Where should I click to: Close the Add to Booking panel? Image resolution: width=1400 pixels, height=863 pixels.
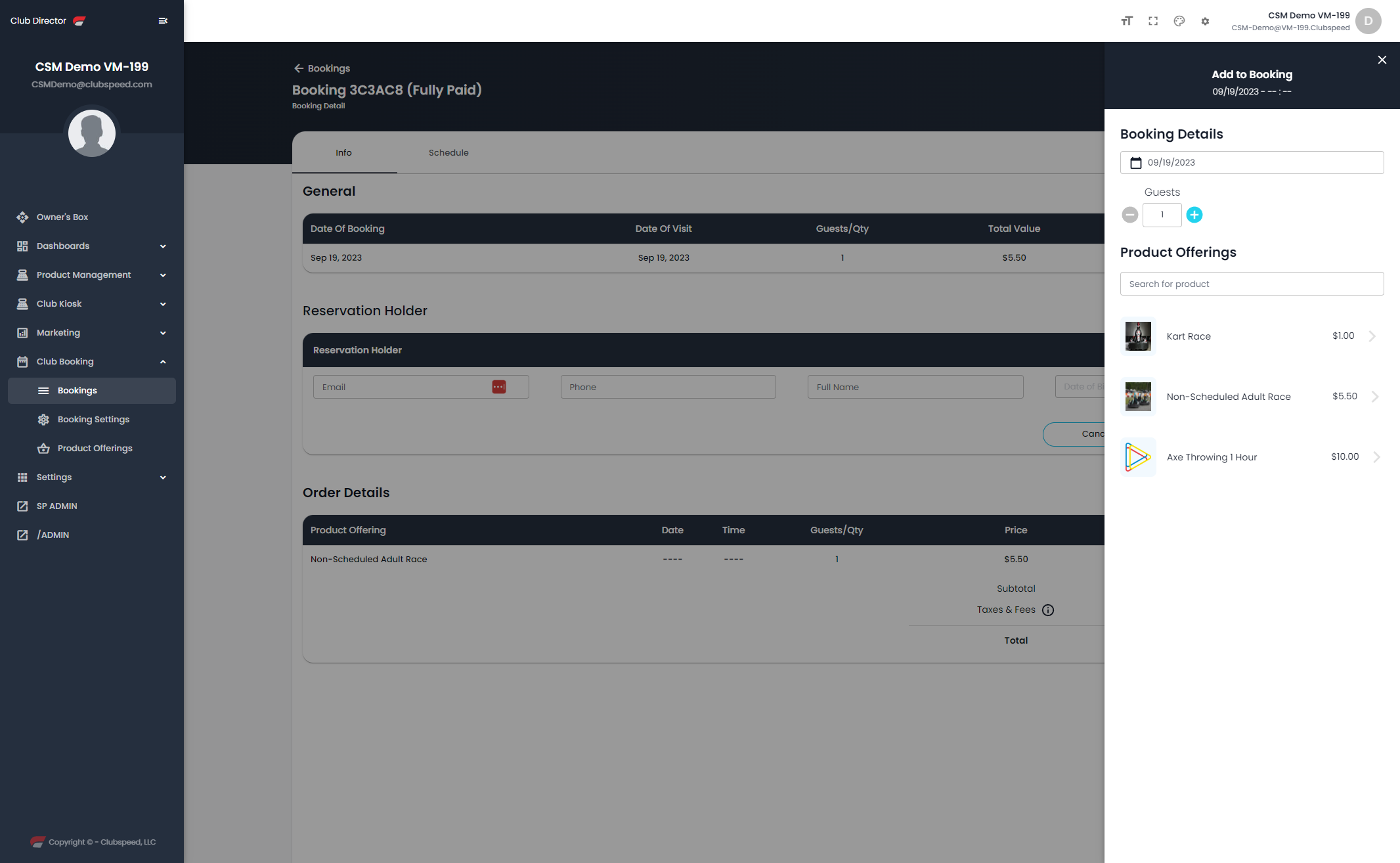(x=1382, y=60)
